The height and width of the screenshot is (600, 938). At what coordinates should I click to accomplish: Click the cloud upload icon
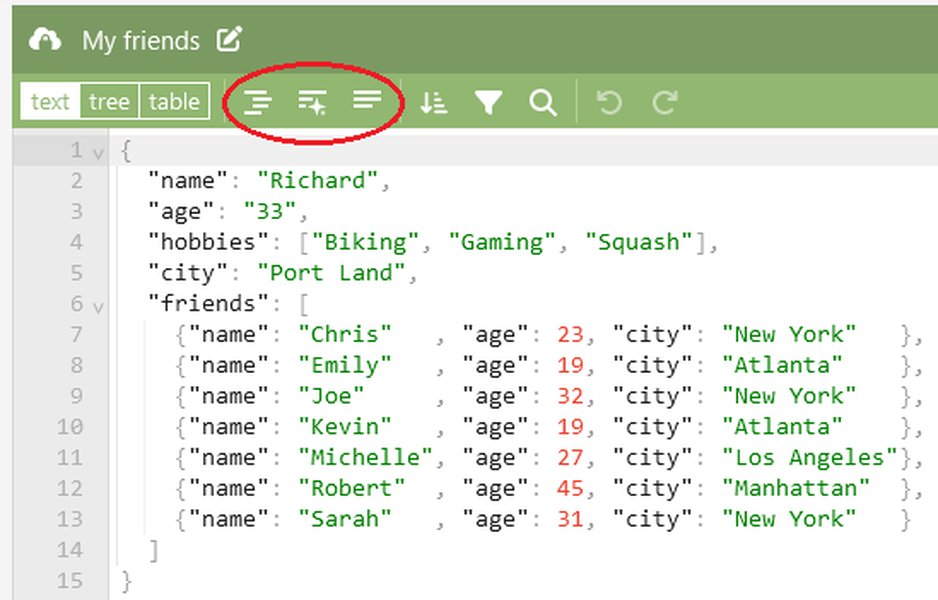[45, 40]
